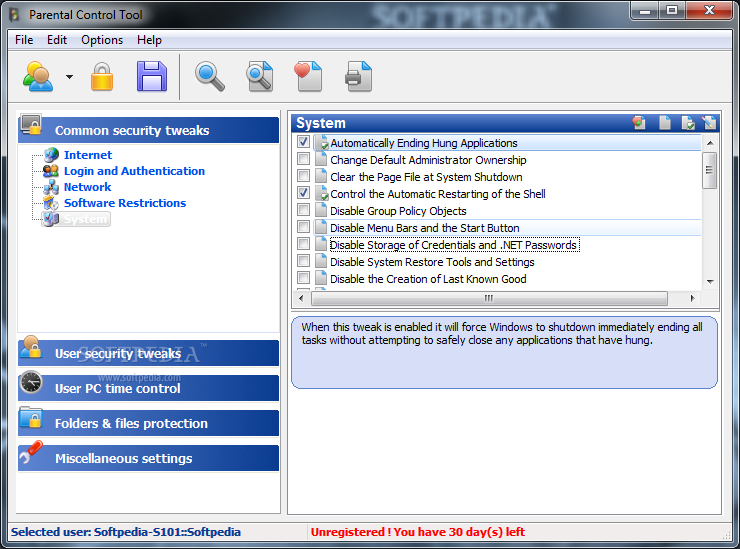Open the dropdown arrow beside the users icon
Image resolution: width=740 pixels, height=549 pixels.
pyautogui.click(x=69, y=77)
